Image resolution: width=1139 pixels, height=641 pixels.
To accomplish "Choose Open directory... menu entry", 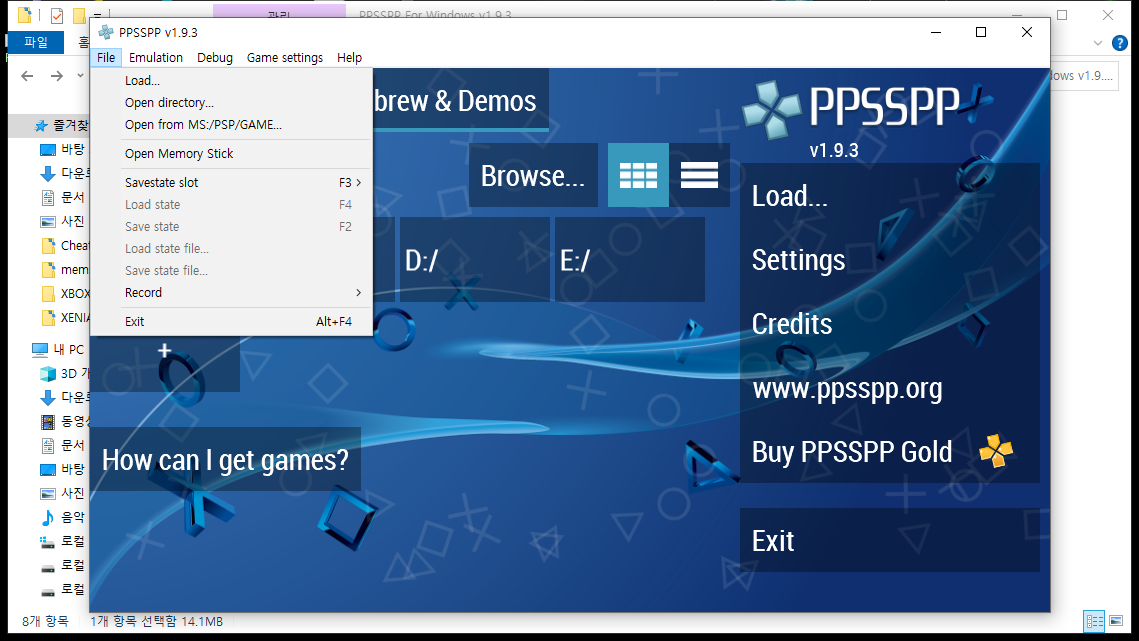I will (x=232, y=102).
